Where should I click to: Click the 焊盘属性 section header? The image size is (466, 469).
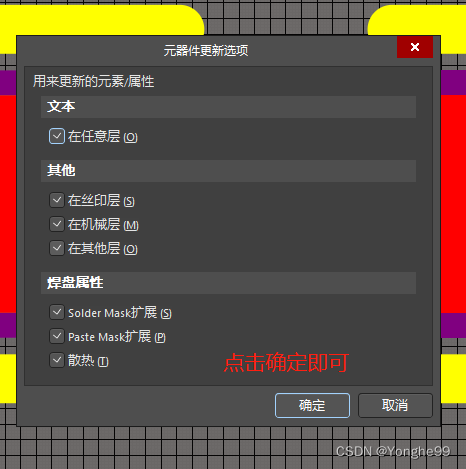(x=228, y=283)
